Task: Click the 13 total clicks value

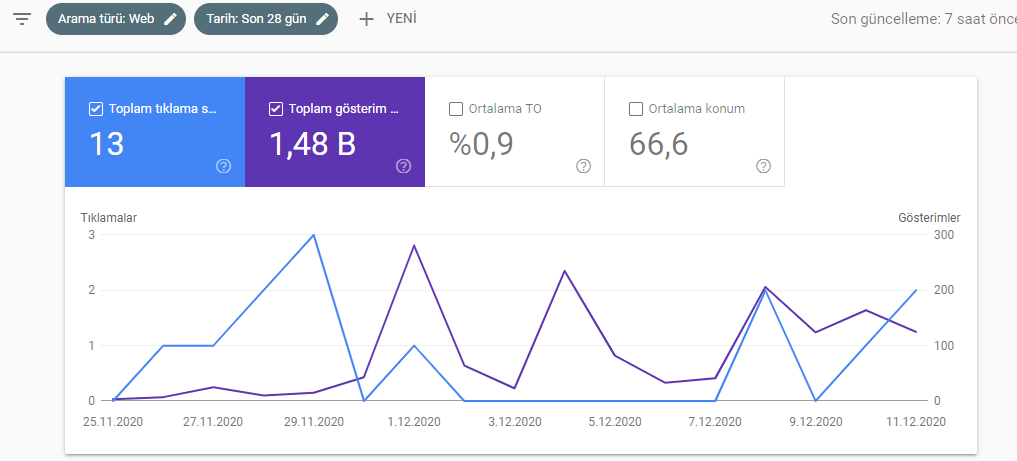Action: [x=106, y=144]
